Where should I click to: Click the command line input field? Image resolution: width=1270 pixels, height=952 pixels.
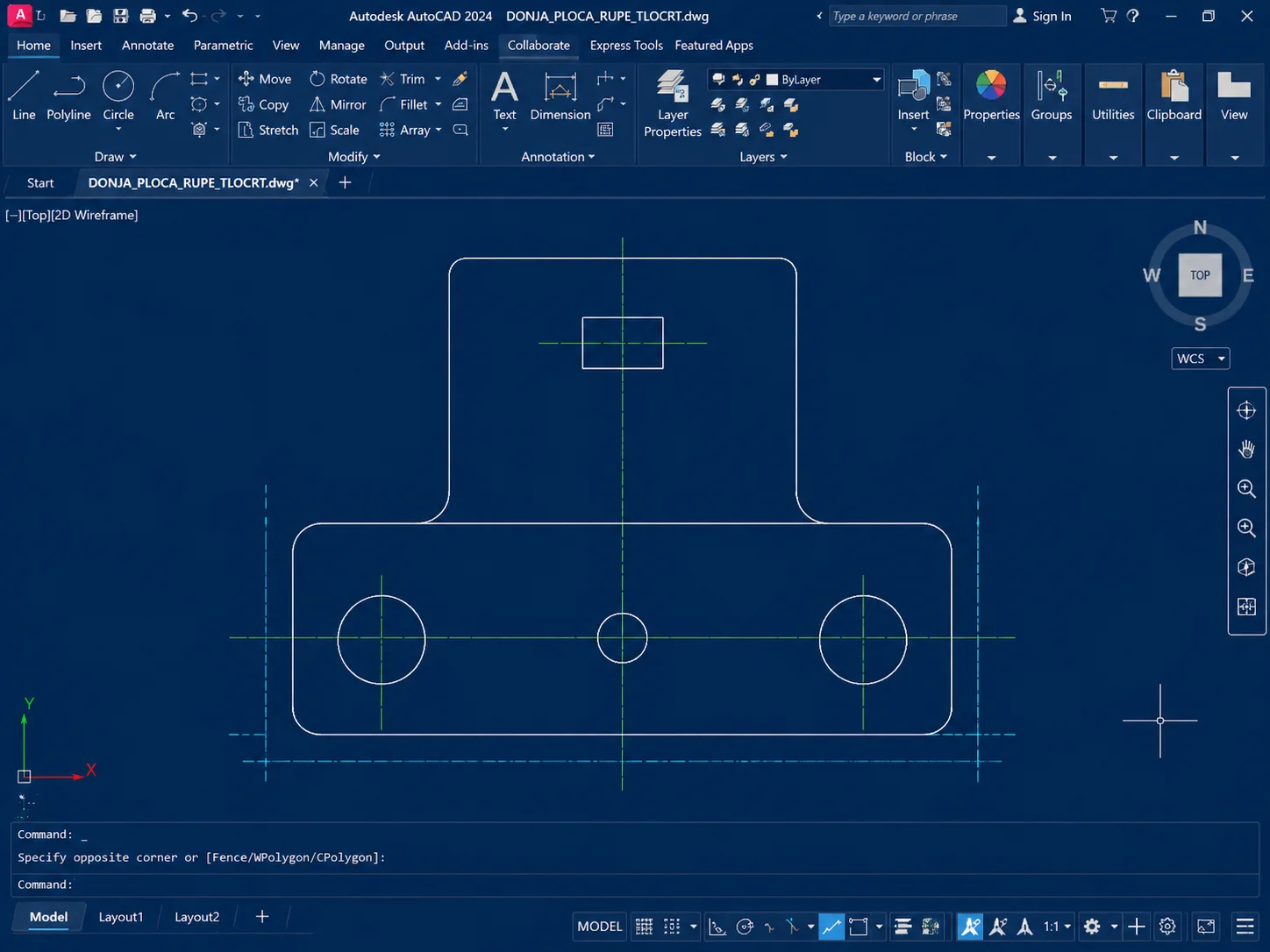(635, 885)
